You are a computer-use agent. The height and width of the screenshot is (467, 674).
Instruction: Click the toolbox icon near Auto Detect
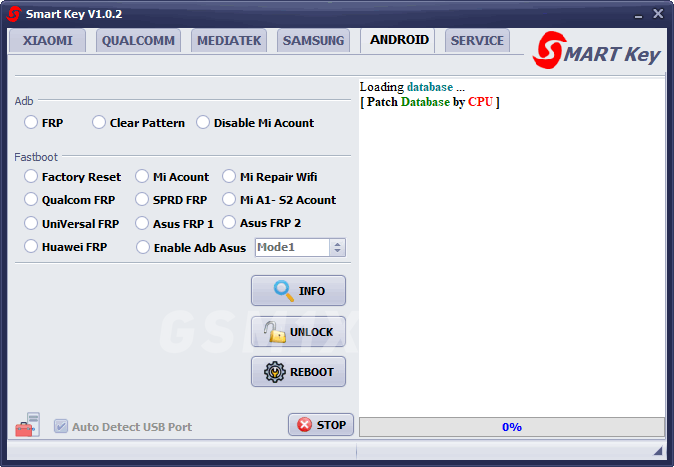pyautogui.click(x=28, y=424)
